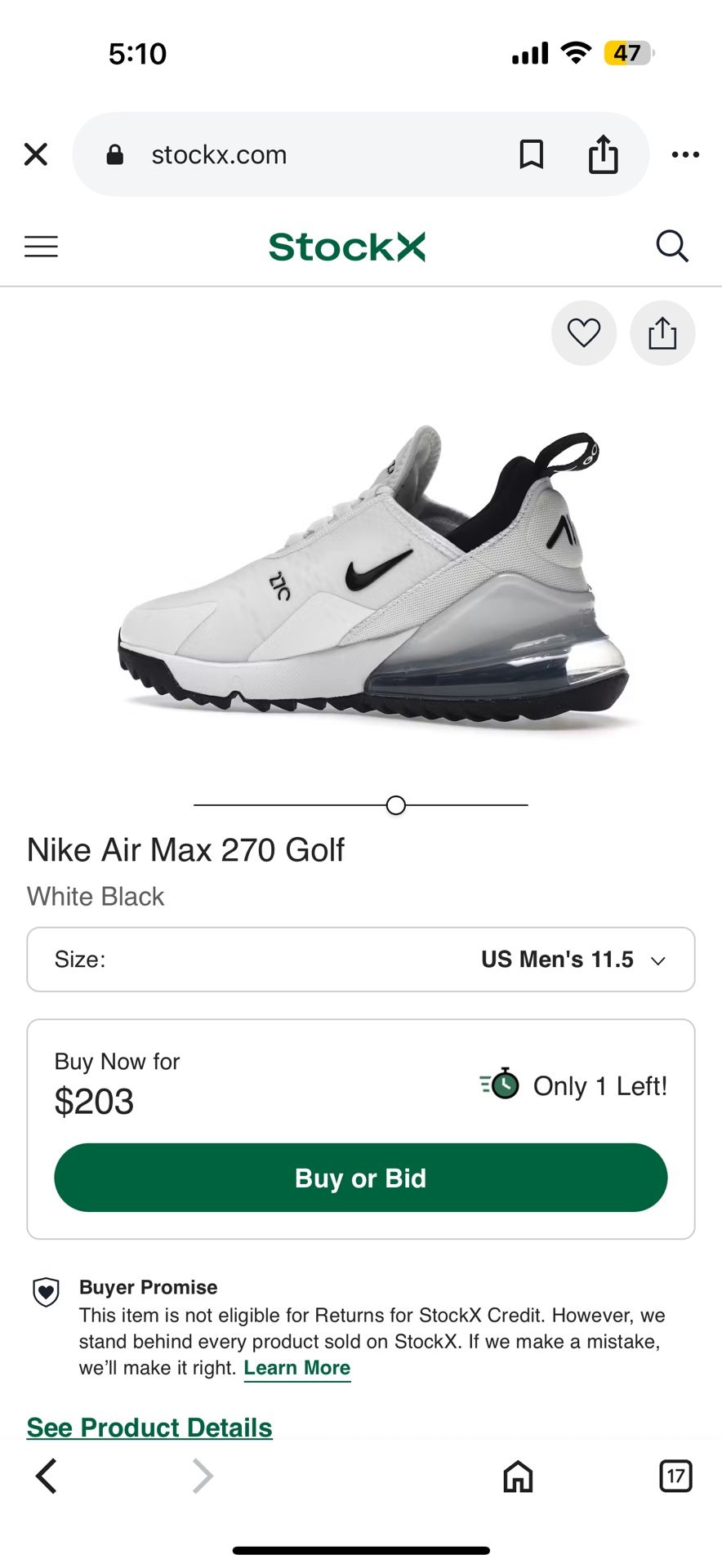Bookmark this page in the address bar
Viewport: 722px width, 1568px height.
(532, 154)
